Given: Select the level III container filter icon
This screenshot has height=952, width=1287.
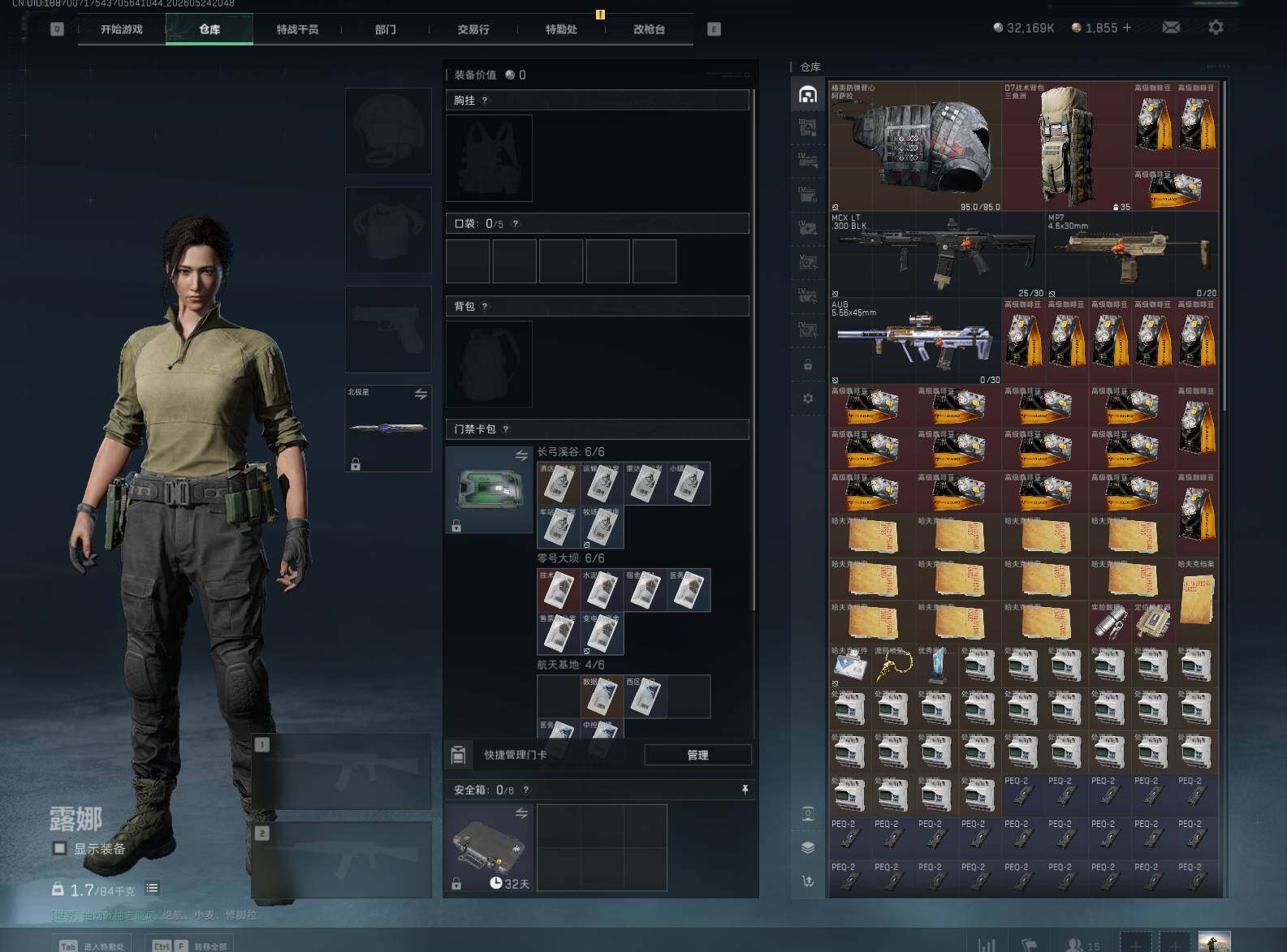Looking at the screenshot, I should coord(807,127).
